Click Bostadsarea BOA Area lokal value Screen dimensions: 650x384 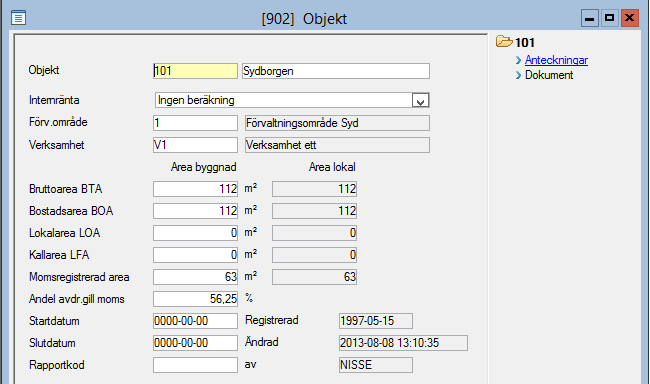point(314,211)
